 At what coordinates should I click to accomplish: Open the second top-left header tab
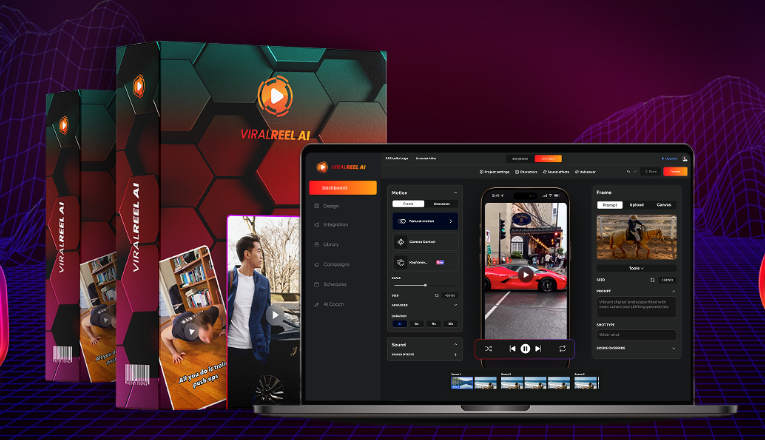tap(426, 159)
